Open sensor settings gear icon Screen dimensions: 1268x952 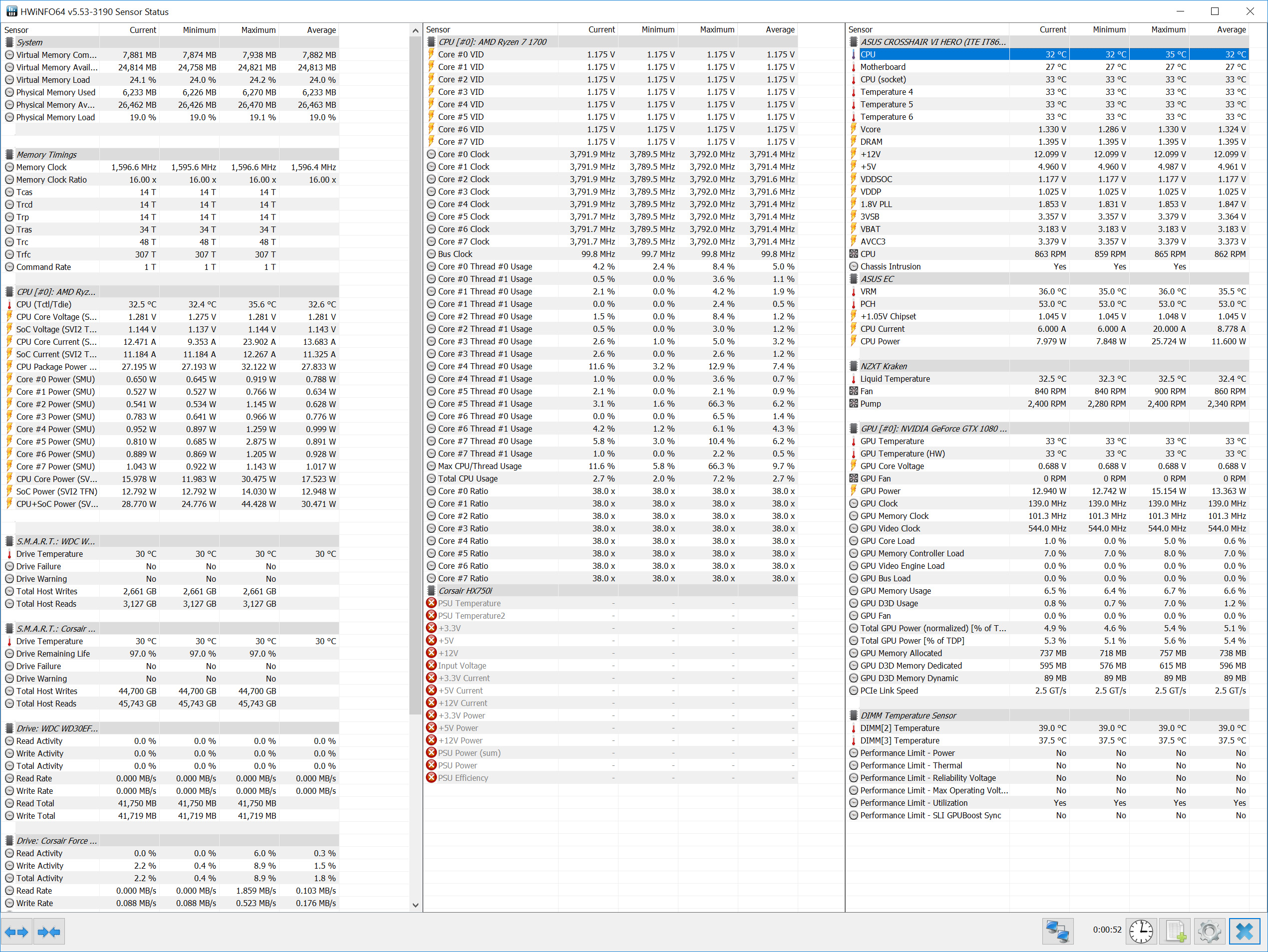pyautogui.click(x=1209, y=932)
